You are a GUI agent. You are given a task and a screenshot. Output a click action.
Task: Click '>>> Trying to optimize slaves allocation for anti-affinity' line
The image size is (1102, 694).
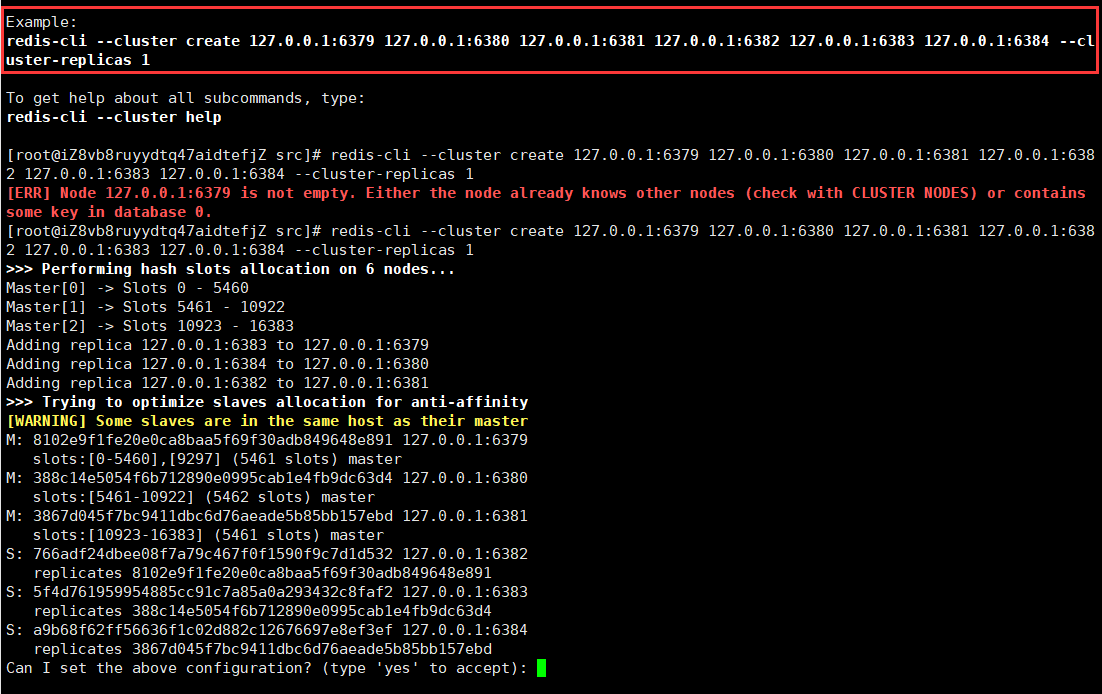point(267,401)
